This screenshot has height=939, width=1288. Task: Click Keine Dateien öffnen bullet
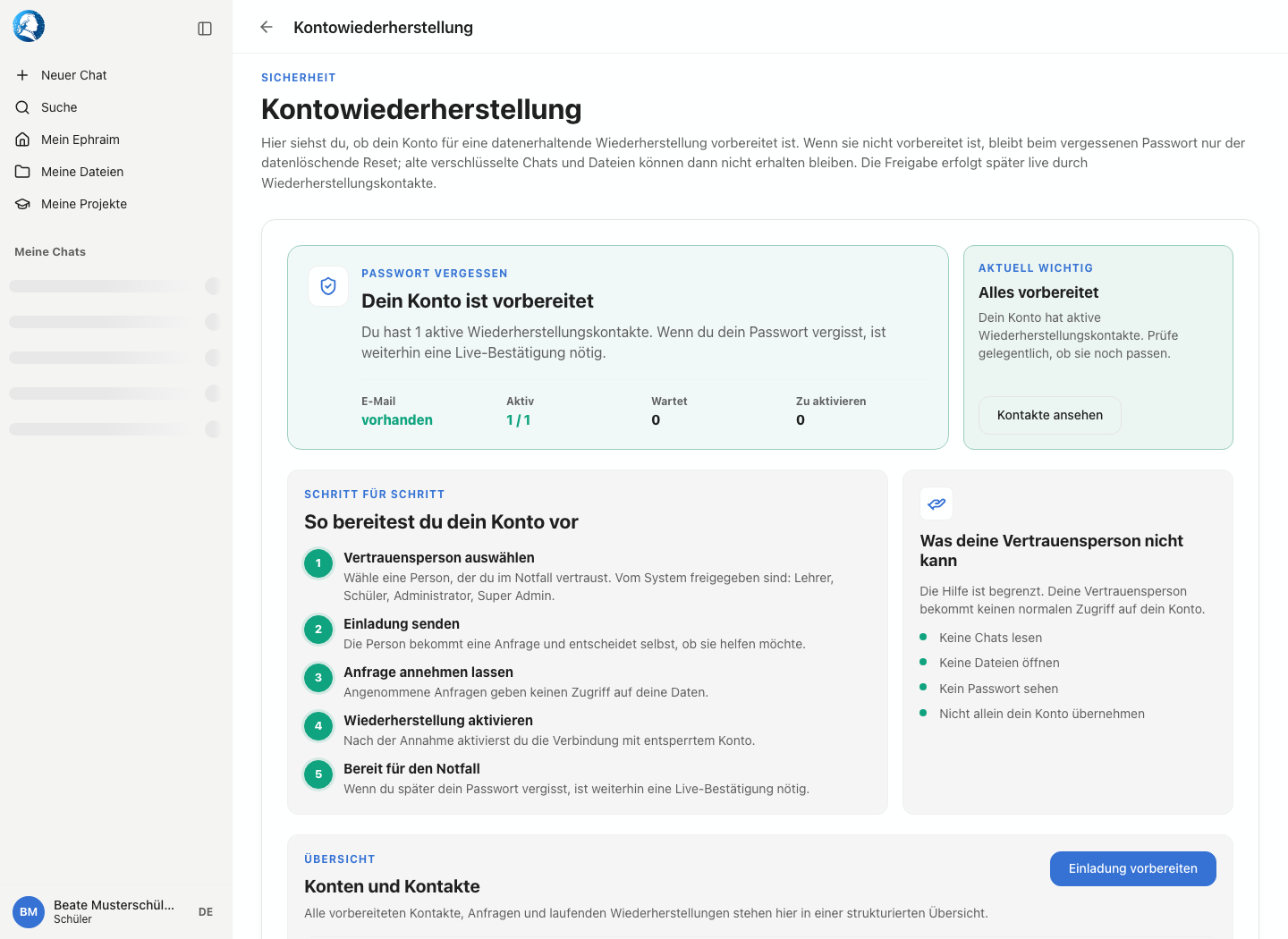point(999,663)
